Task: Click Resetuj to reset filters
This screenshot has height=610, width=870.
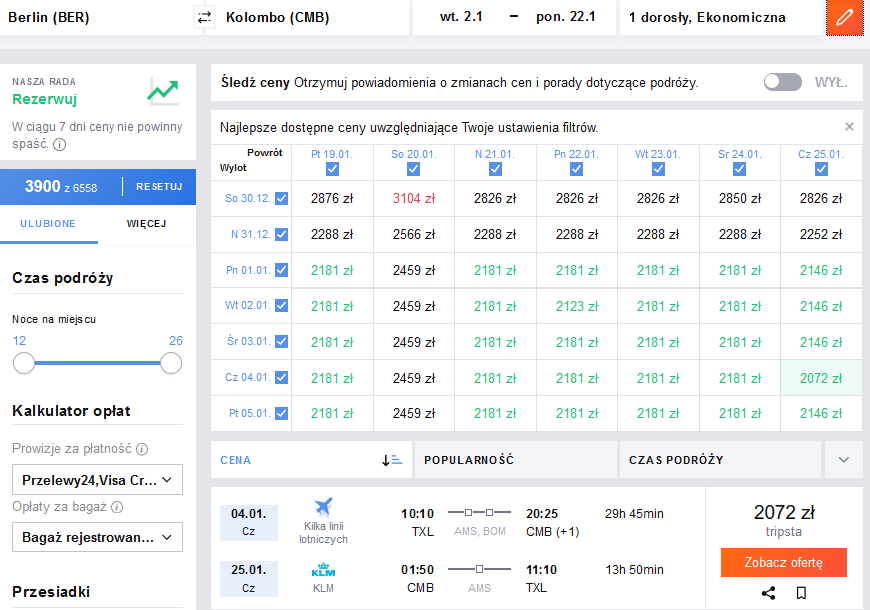Action: click(159, 186)
